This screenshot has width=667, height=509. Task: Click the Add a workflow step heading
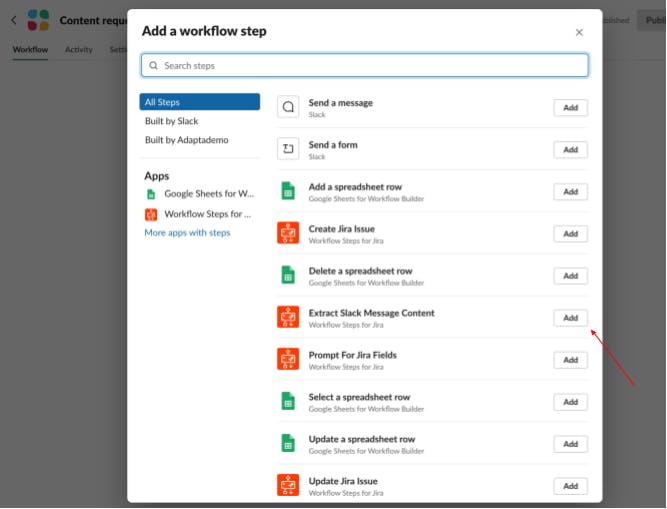coord(204,31)
